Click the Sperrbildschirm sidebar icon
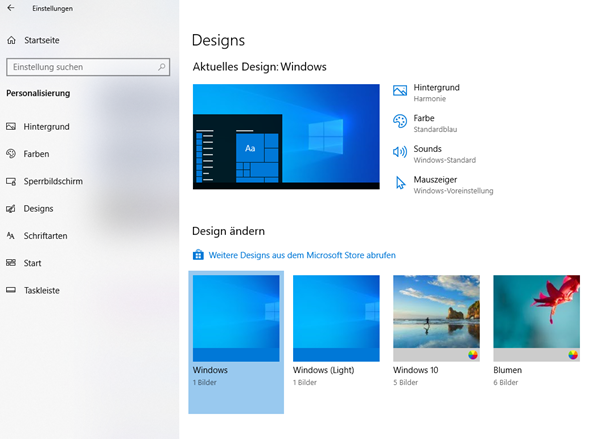 tap(11, 181)
